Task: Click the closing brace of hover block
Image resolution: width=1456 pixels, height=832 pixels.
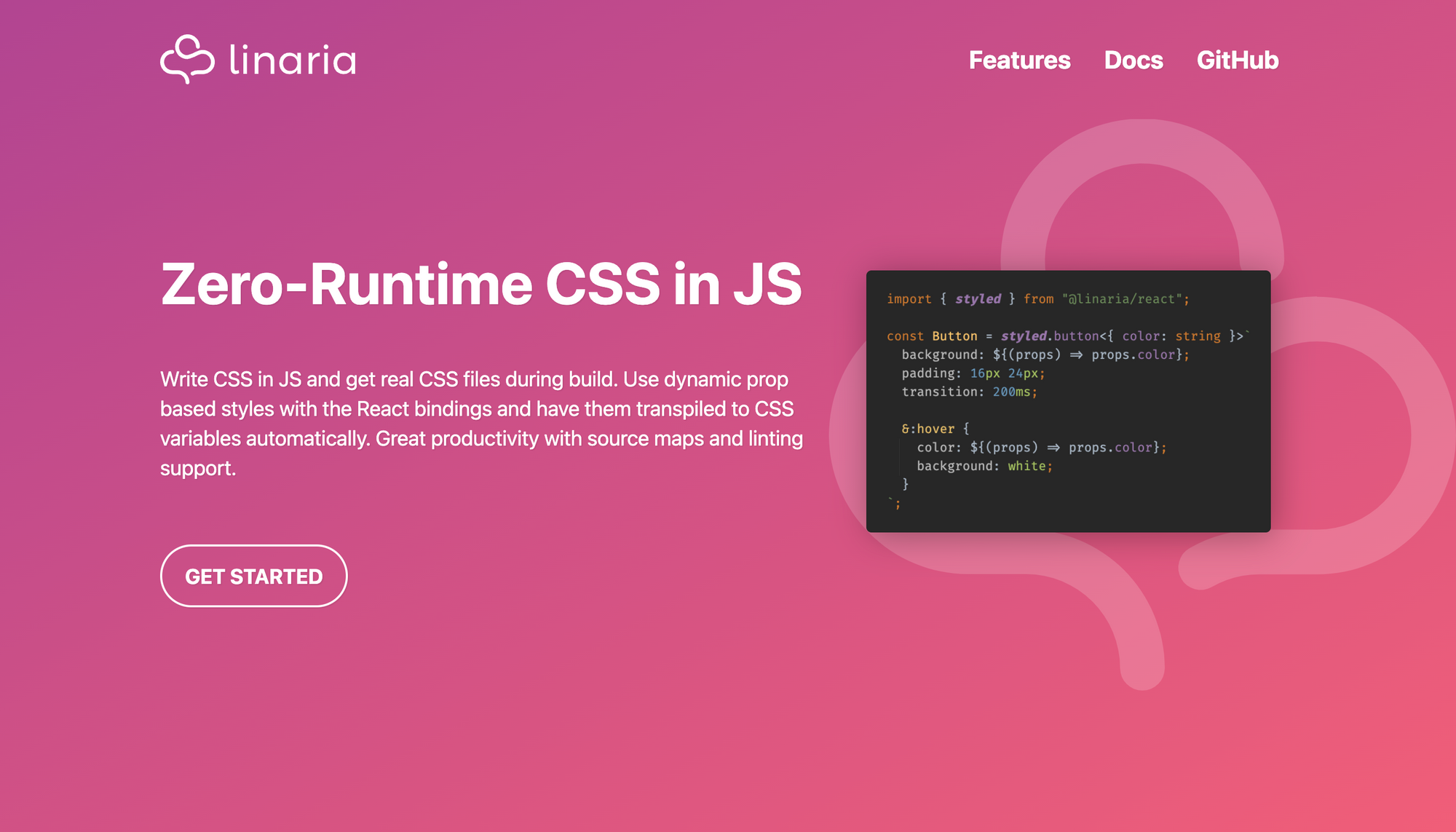Action: click(x=905, y=484)
